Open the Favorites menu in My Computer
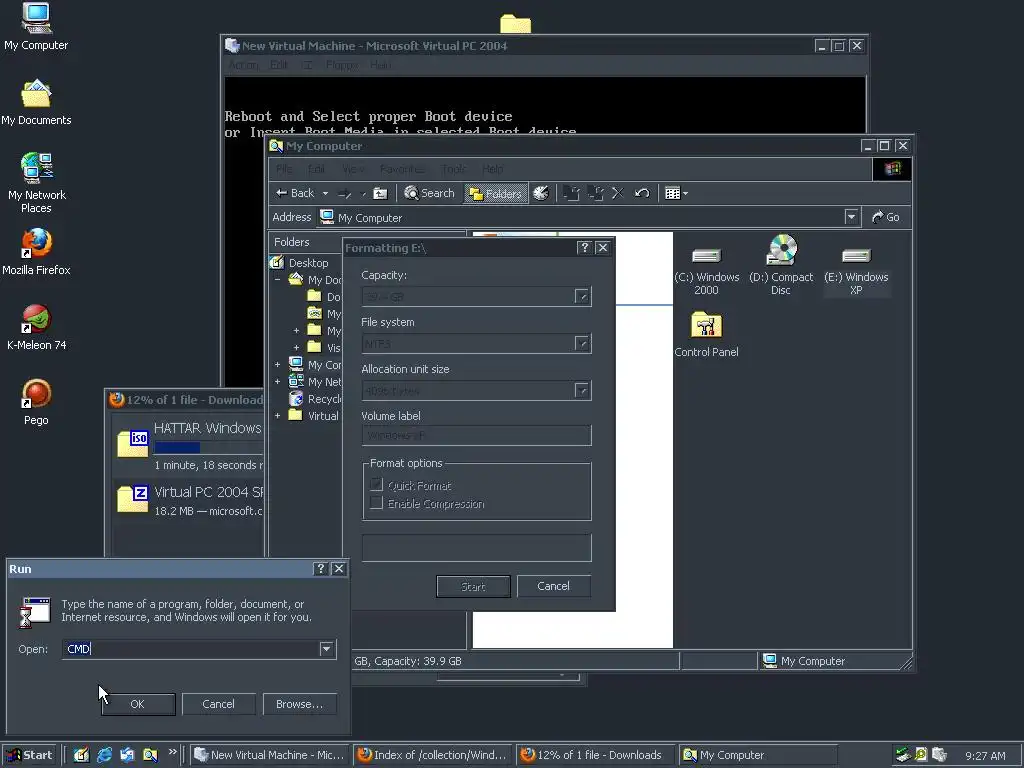Screen dimensions: 1024x768 [x=401, y=169]
